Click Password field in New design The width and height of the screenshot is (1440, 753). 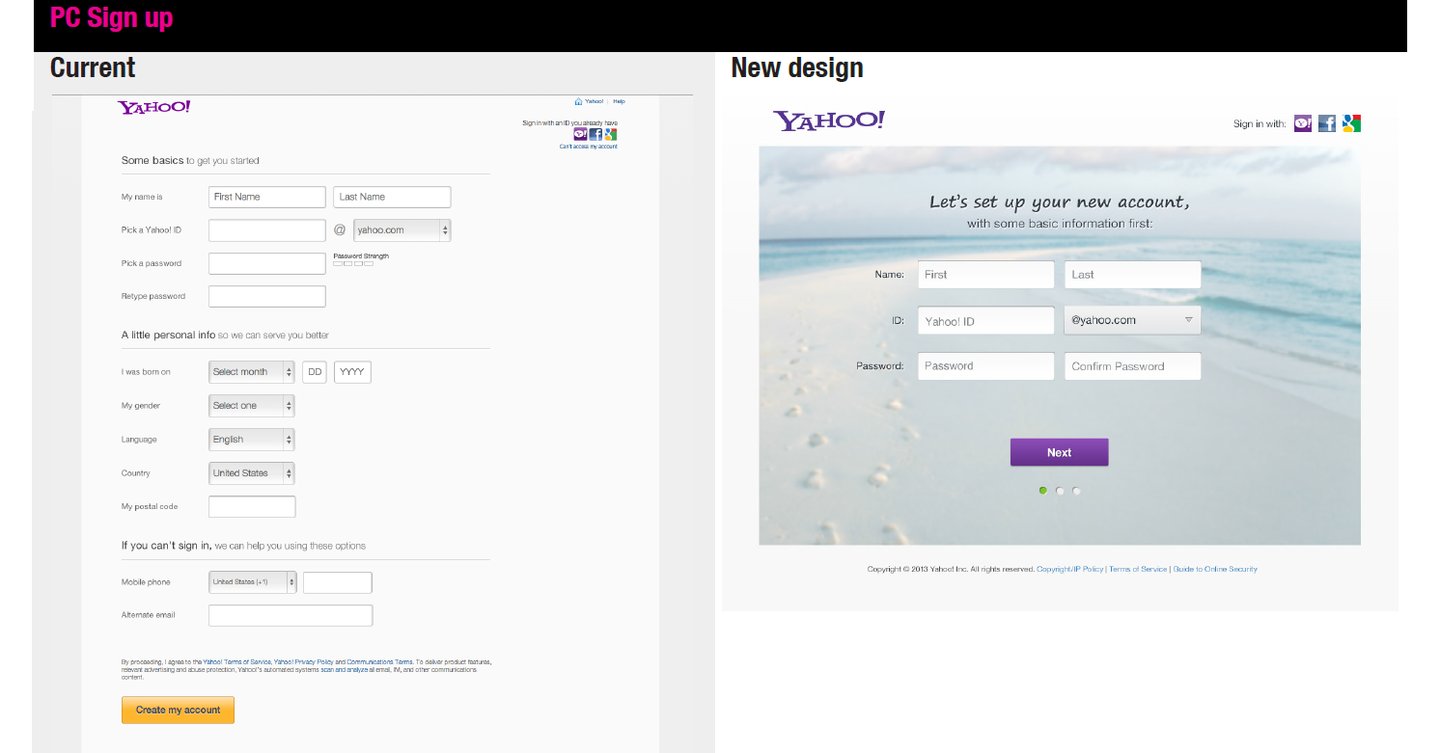986,366
